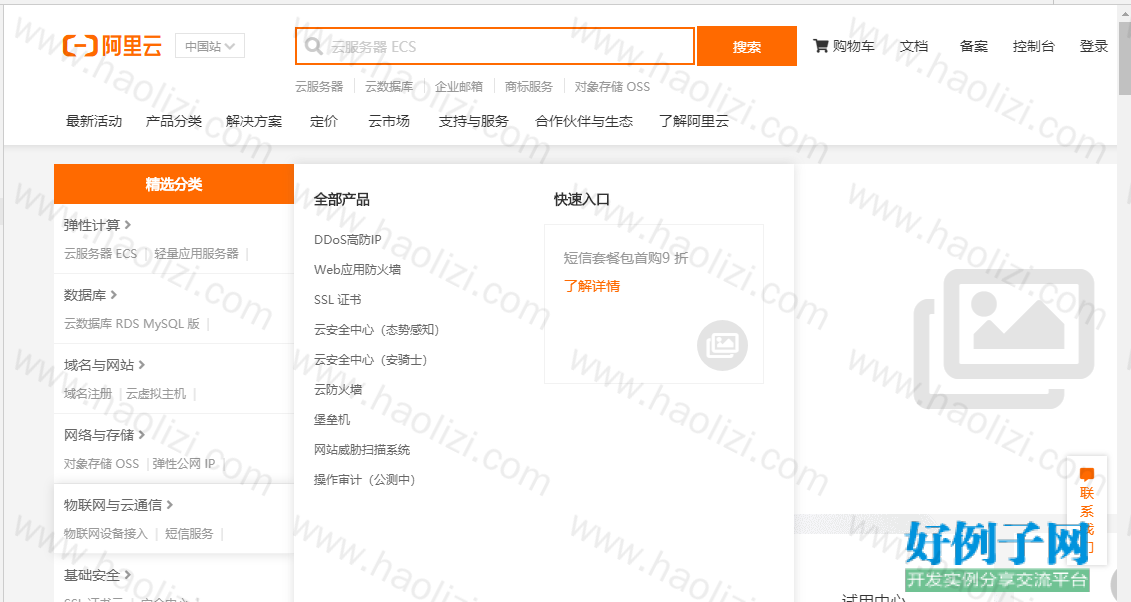
Task: Click the 精选分类 header tab
Action: click(174, 184)
